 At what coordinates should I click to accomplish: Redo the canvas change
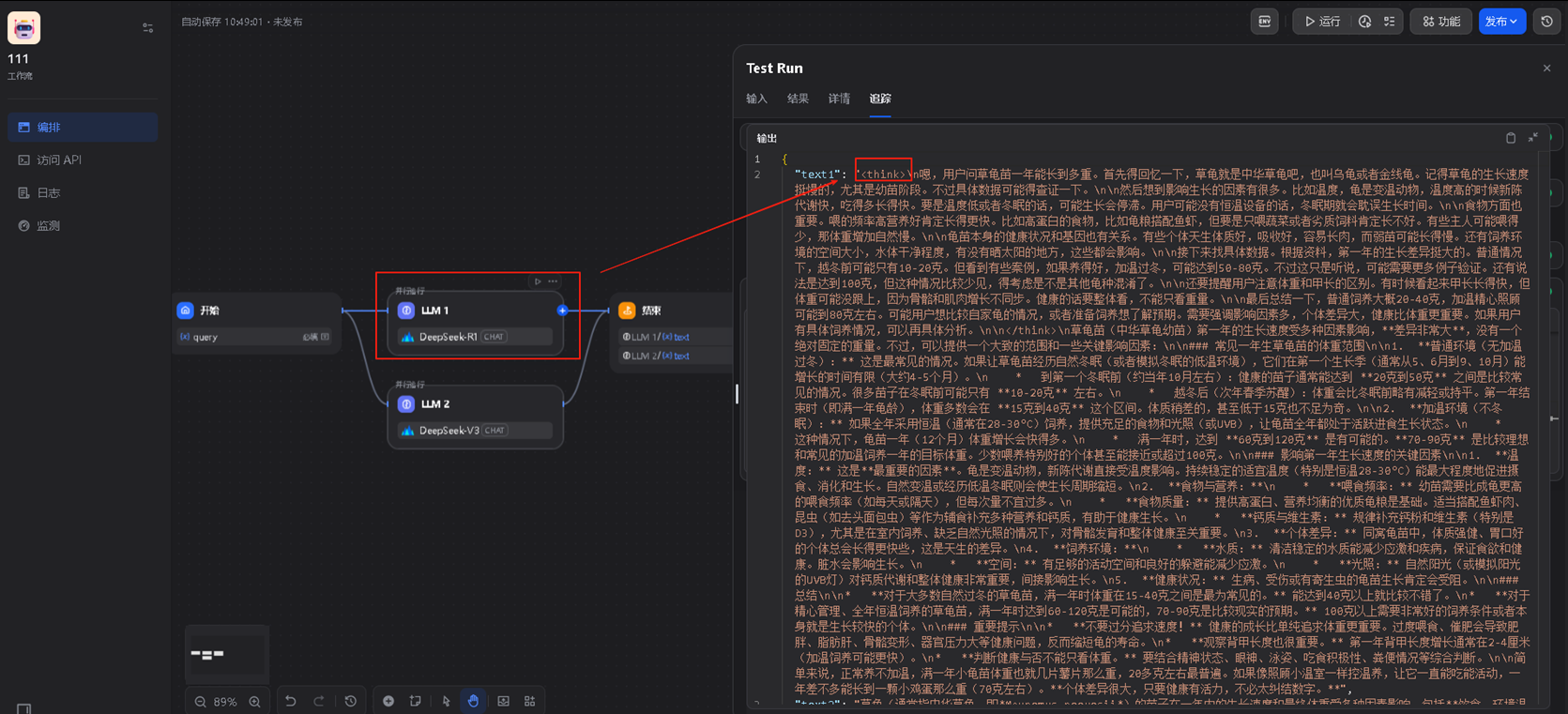[319, 702]
